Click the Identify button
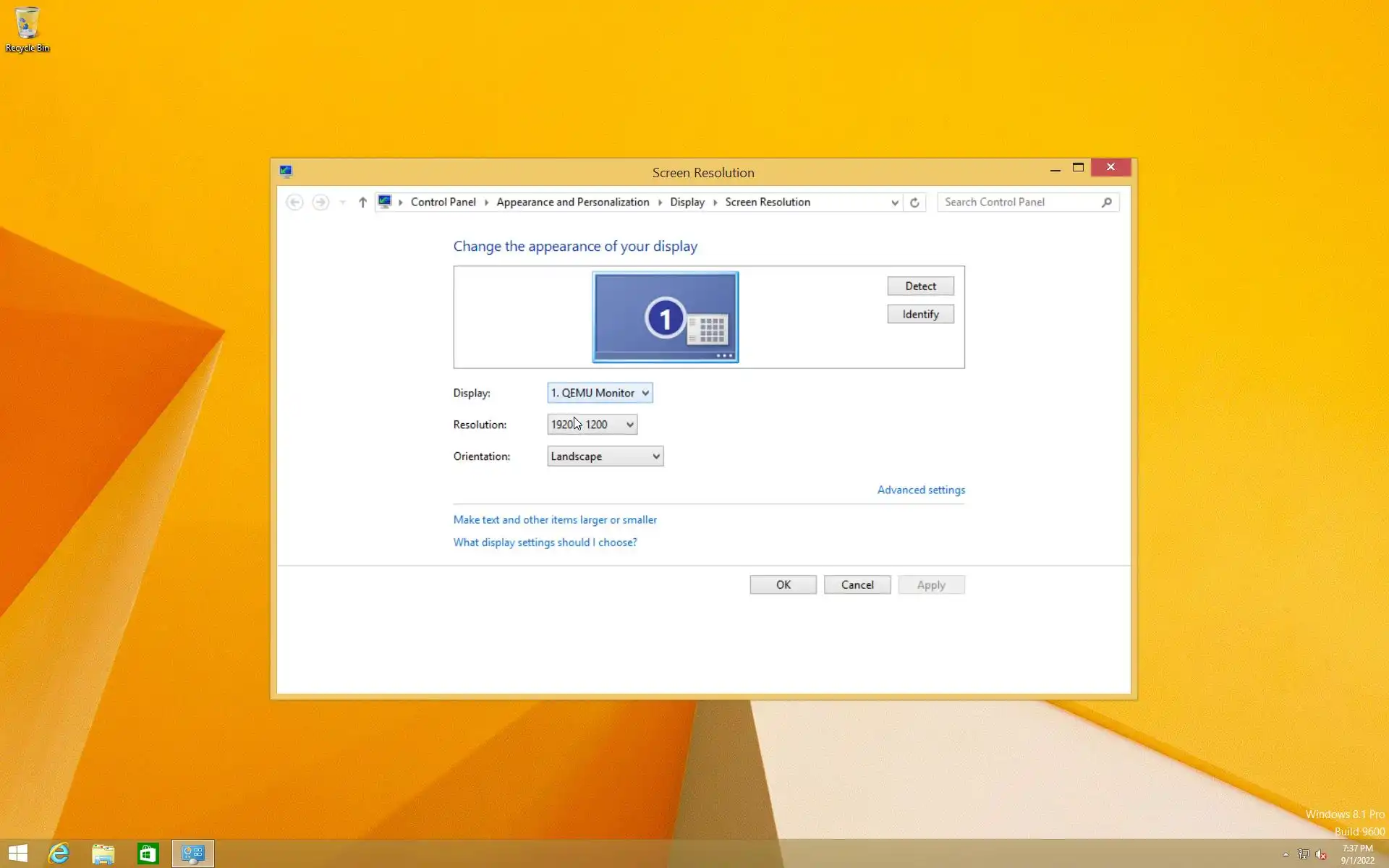The image size is (1389, 868). pos(920,315)
